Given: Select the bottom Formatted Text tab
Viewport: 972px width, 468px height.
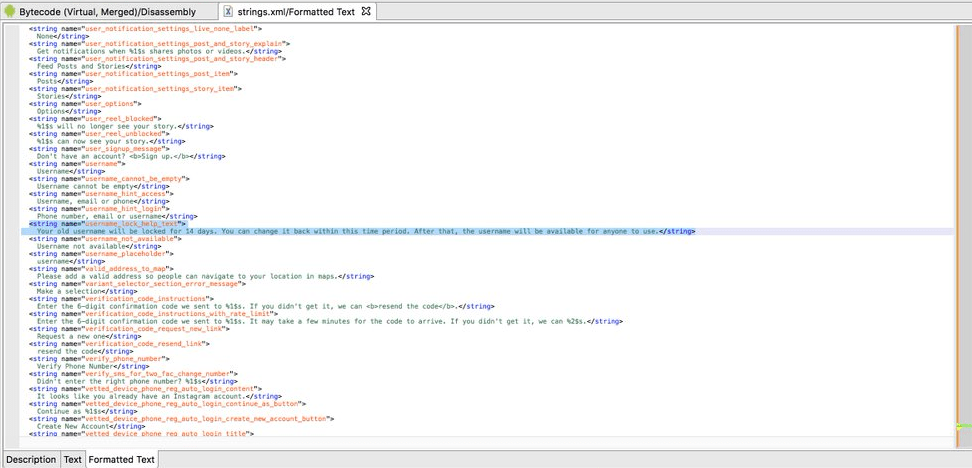Looking at the screenshot, I should [x=121, y=459].
